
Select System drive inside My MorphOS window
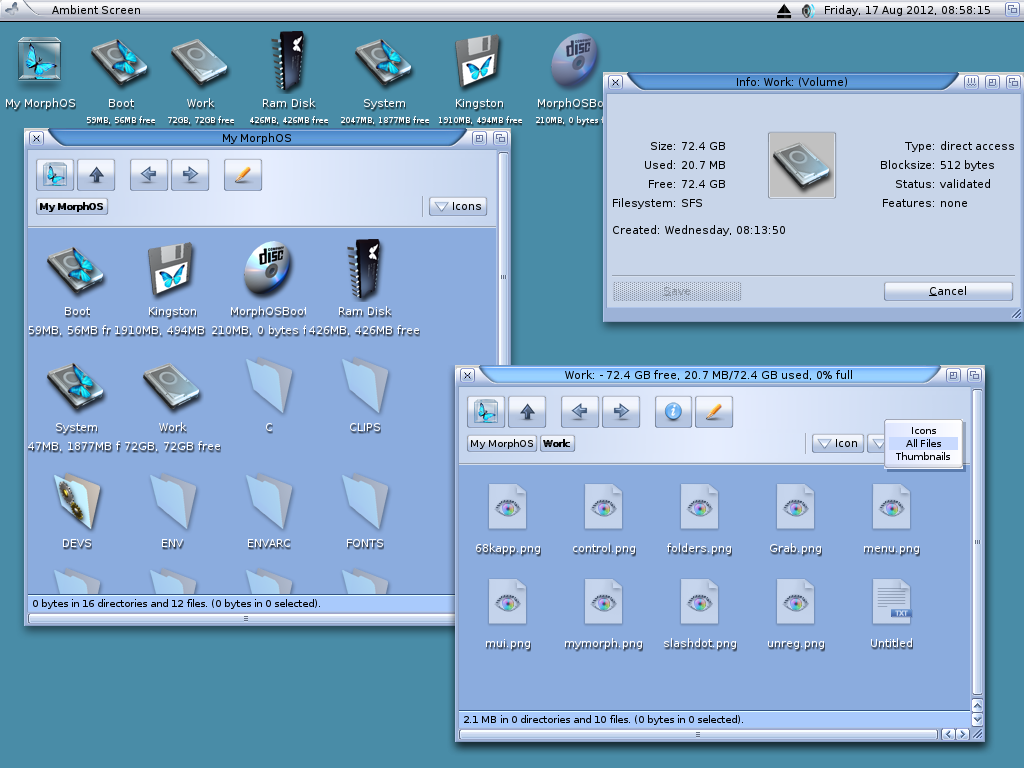coord(76,387)
